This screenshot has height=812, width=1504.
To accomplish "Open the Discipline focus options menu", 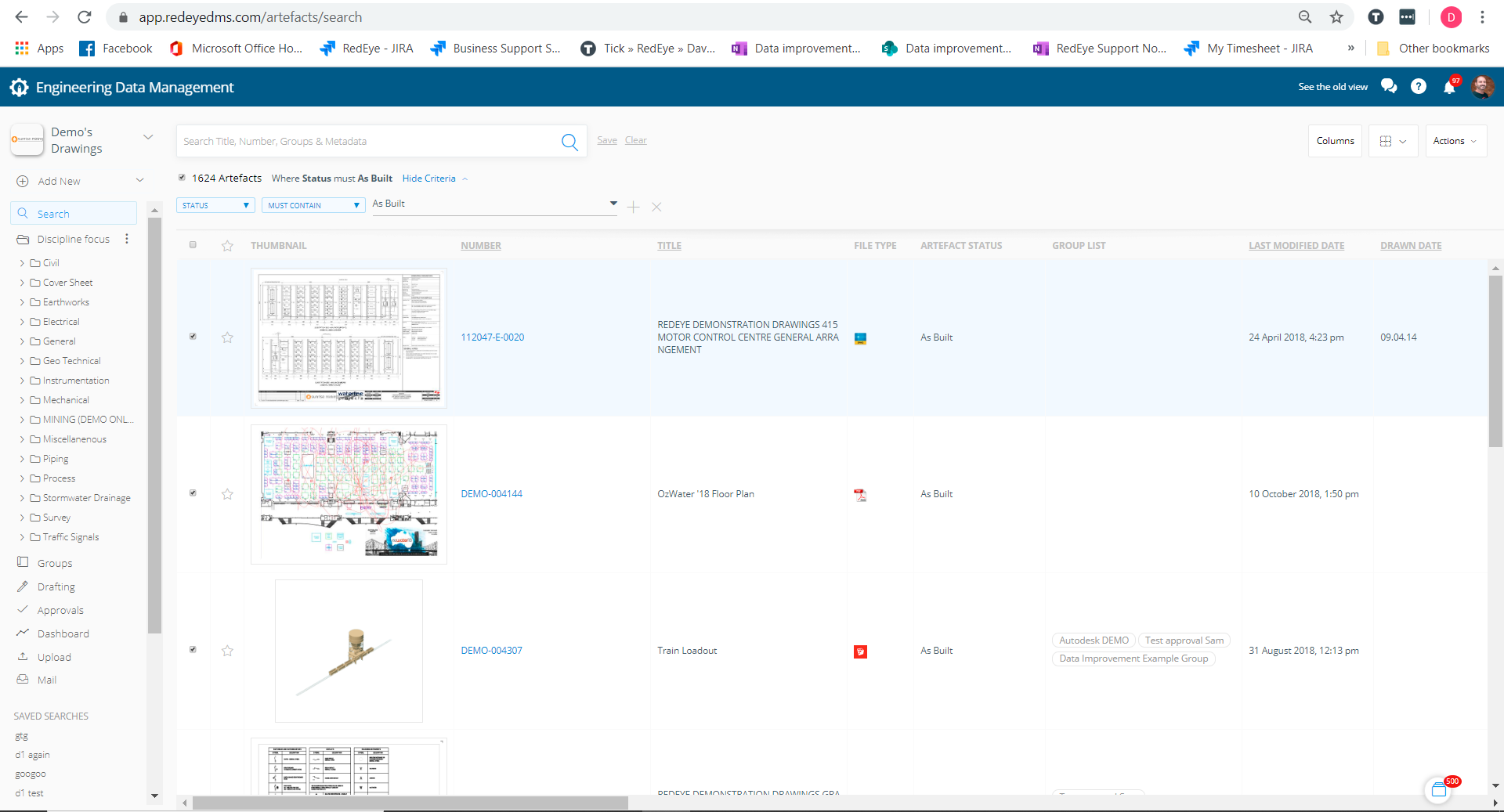I will click(127, 239).
